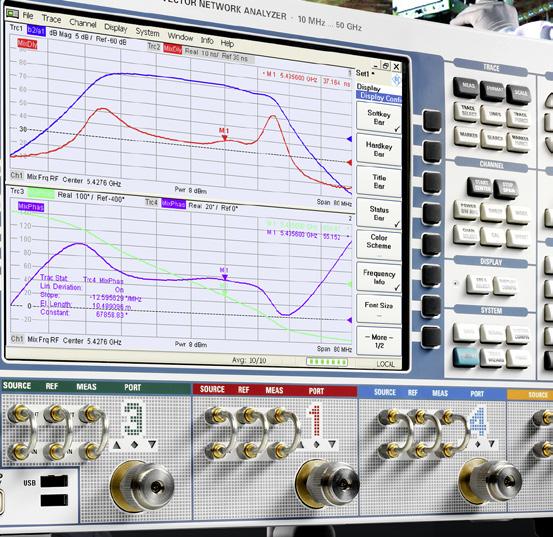Open the File menu

click(x=28, y=15)
